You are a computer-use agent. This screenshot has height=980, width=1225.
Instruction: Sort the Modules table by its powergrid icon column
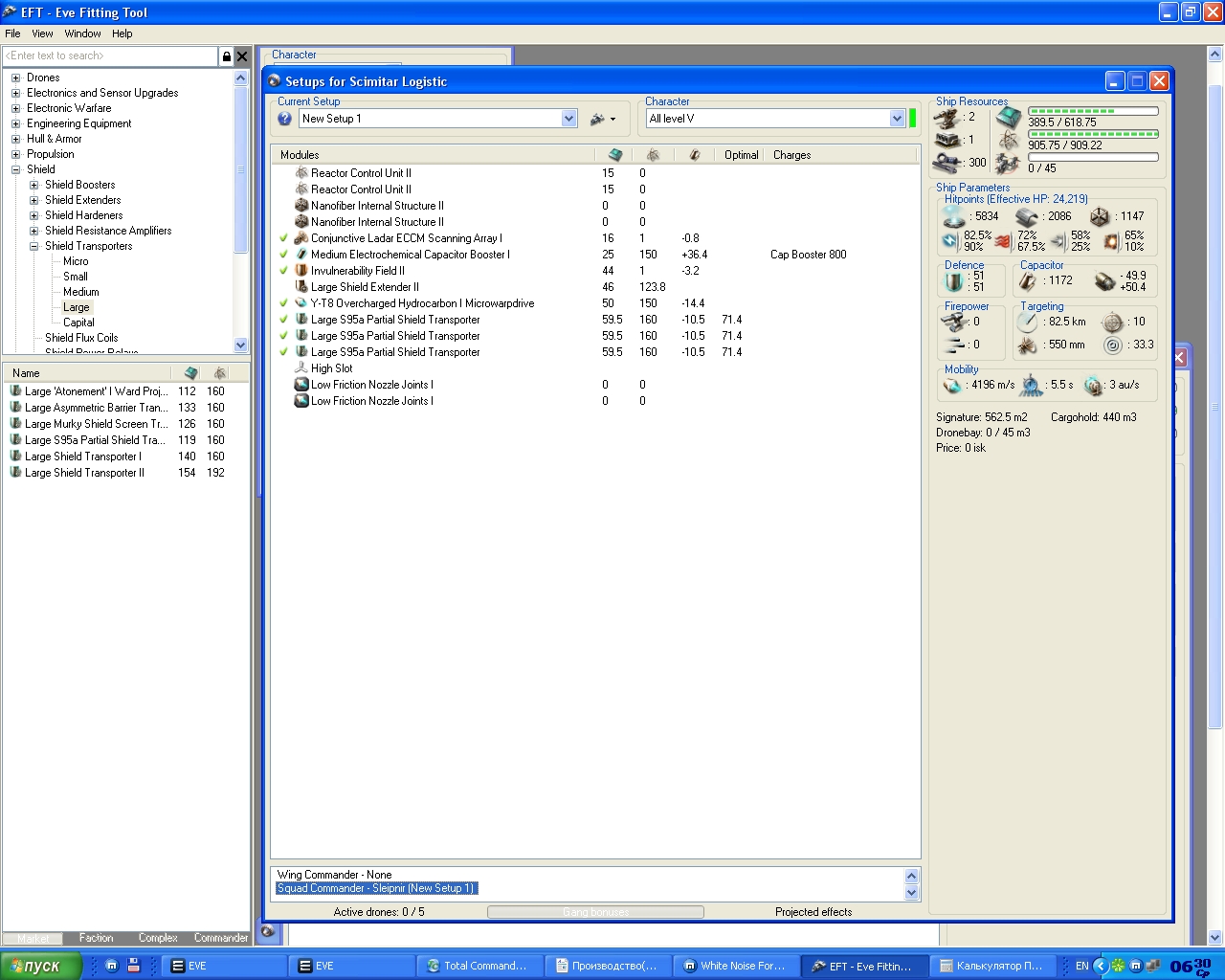pyautogui.click(x=653, y=154)
